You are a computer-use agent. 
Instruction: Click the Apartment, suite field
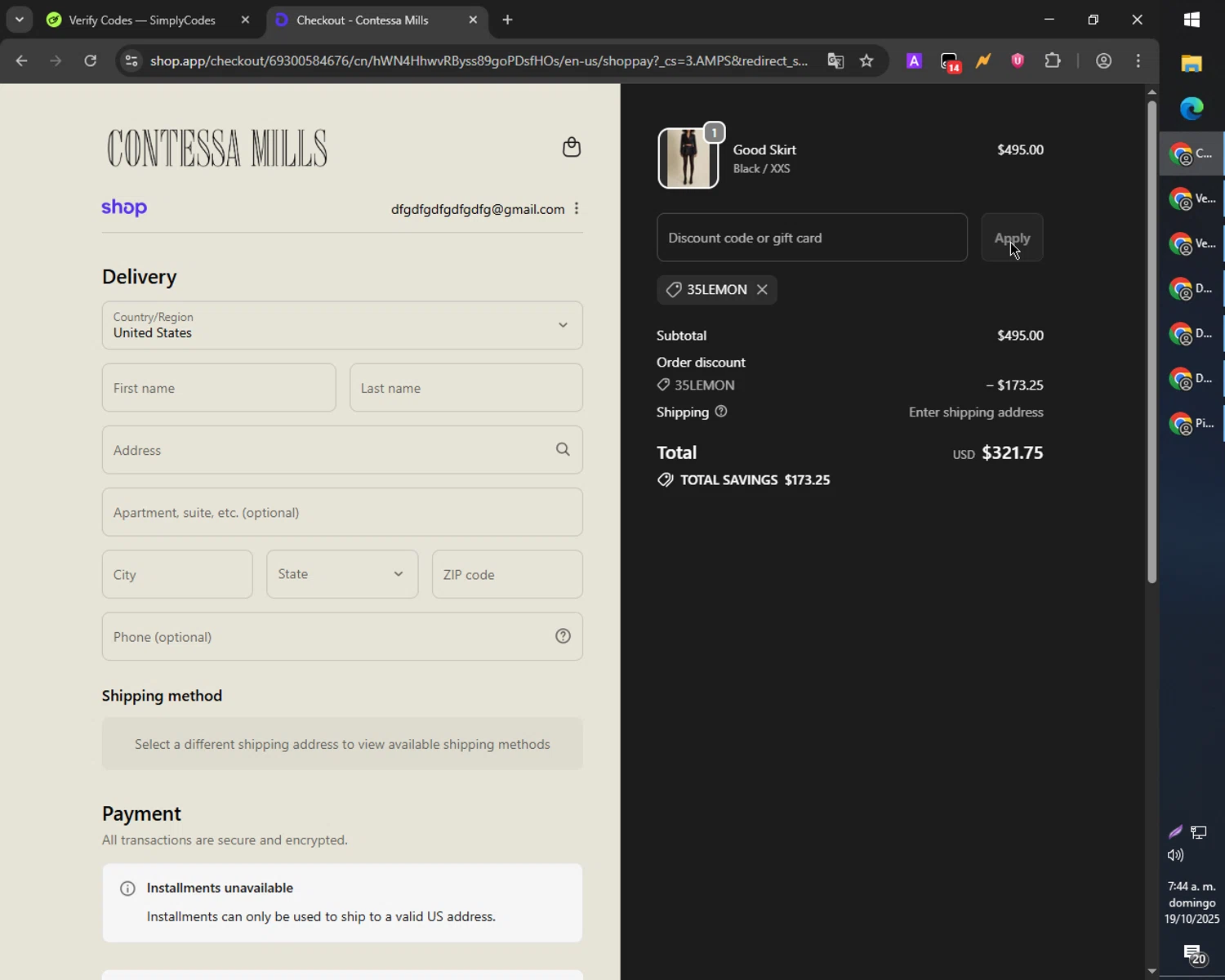(x=342, y=512)
